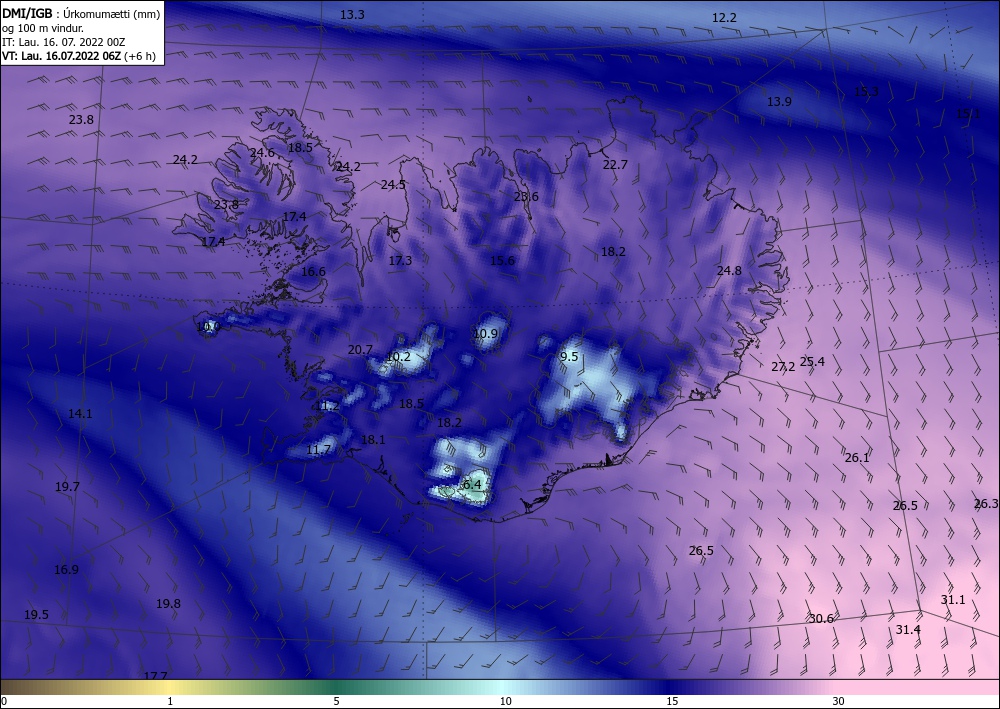Click the 9.5 value over Vatnajökull
Screen dimensions: 1000x709
pos(569,356)
